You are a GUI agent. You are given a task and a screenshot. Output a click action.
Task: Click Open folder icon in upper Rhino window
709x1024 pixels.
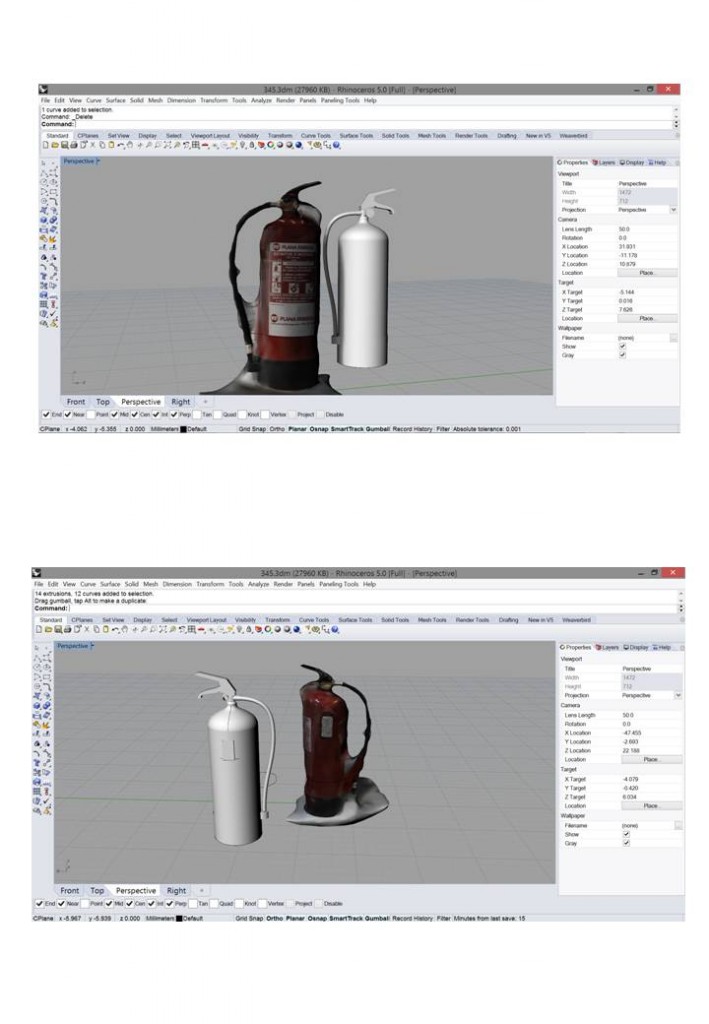point(55,145)
